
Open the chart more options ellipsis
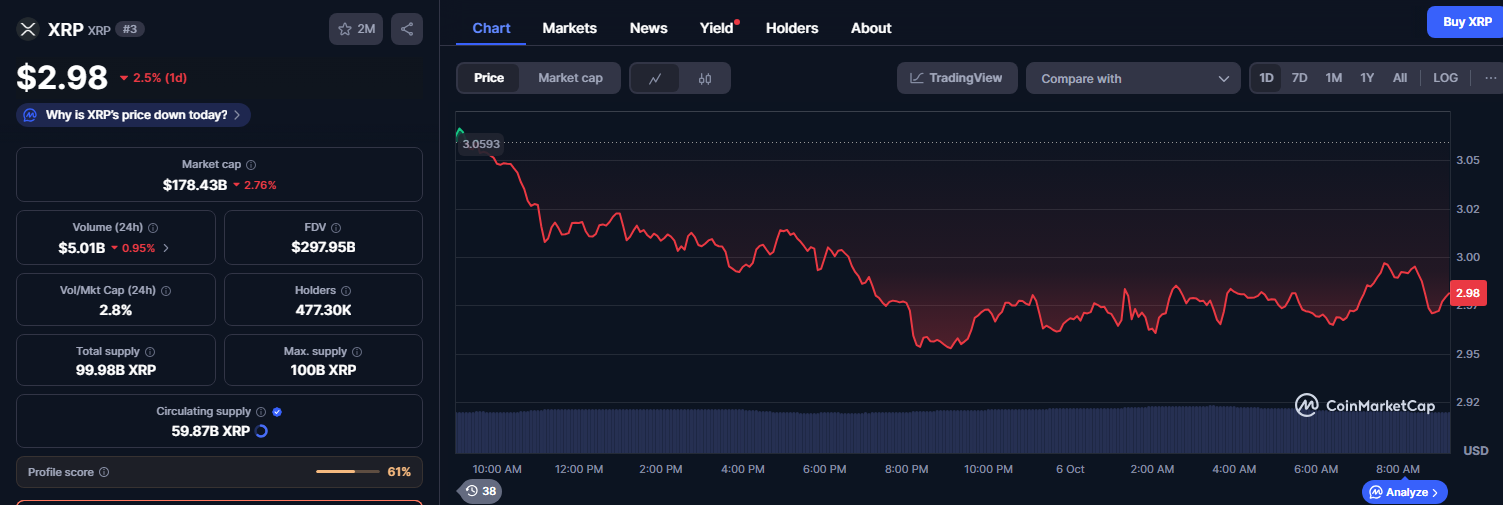[x=1491, y=78]
